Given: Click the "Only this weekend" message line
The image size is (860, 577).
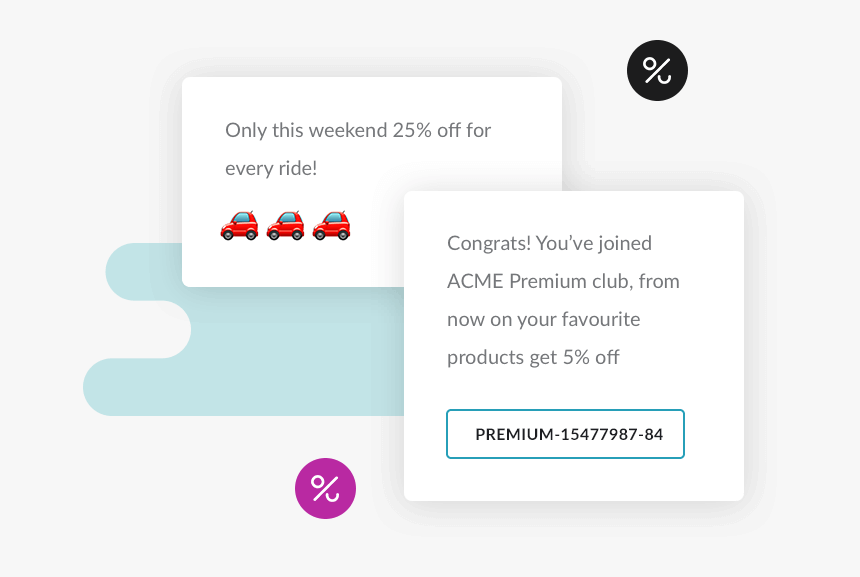Looking at the screenshot, I should 358,130.
